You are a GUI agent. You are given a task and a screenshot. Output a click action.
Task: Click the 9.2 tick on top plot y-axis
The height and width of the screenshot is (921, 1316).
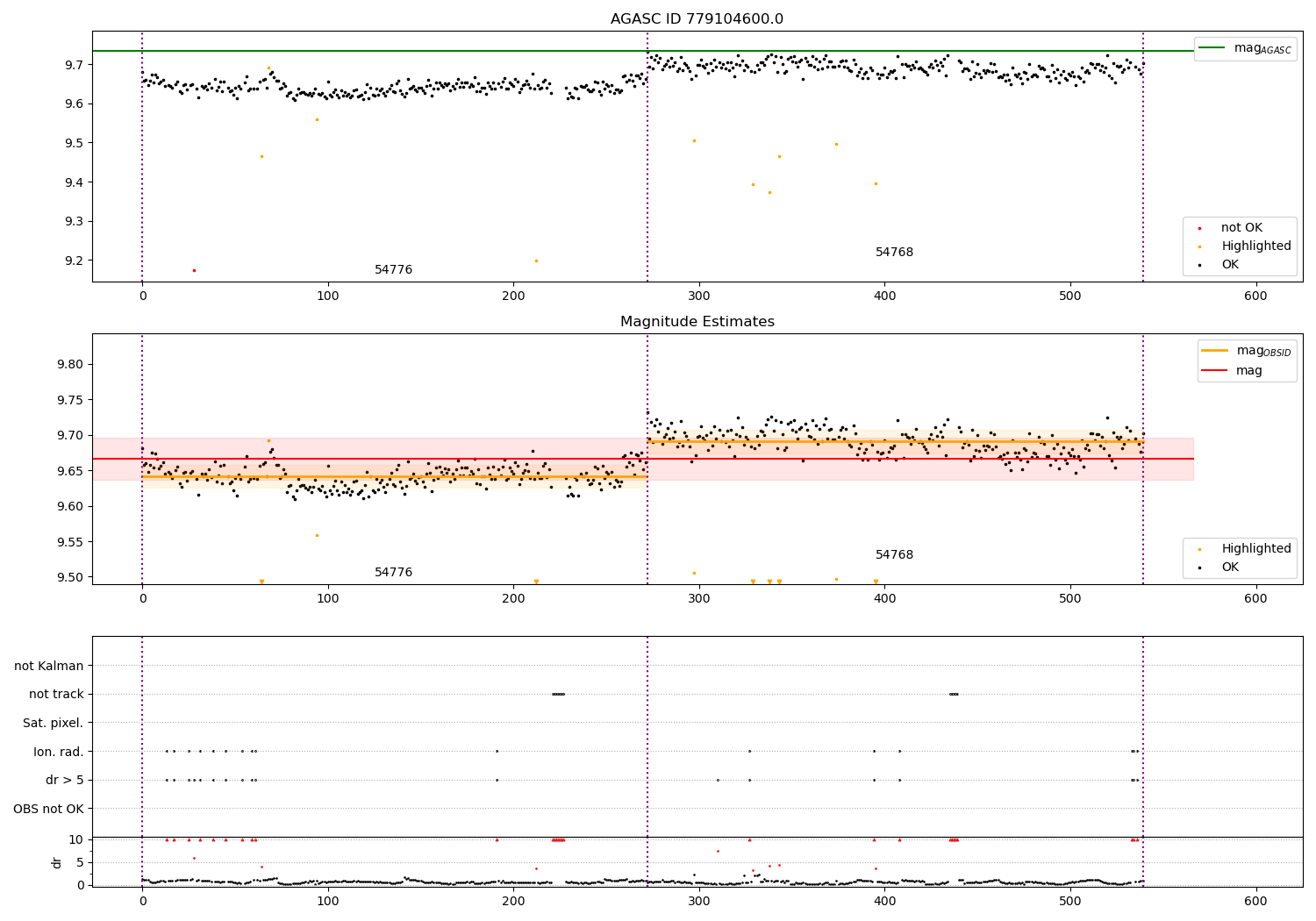74,261
